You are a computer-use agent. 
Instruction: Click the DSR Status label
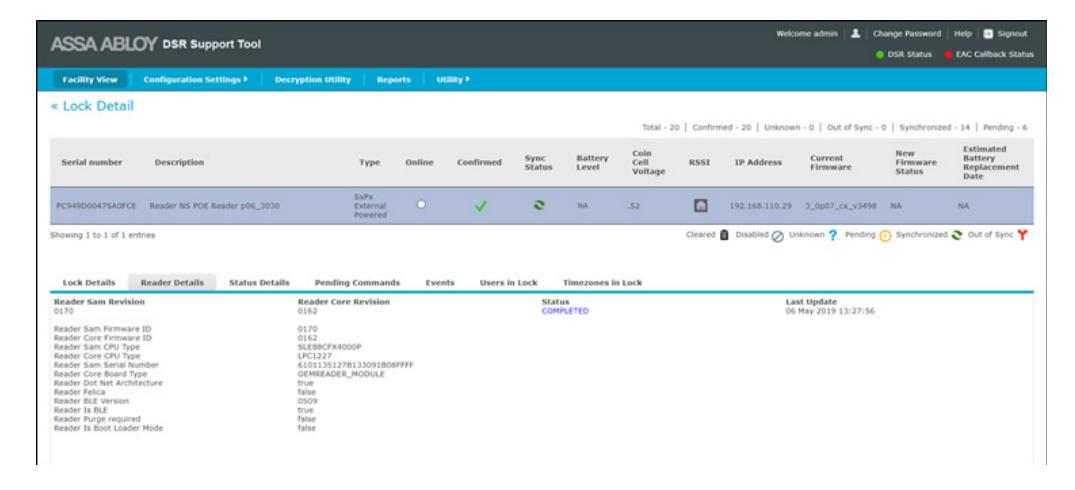coord(910,55)
